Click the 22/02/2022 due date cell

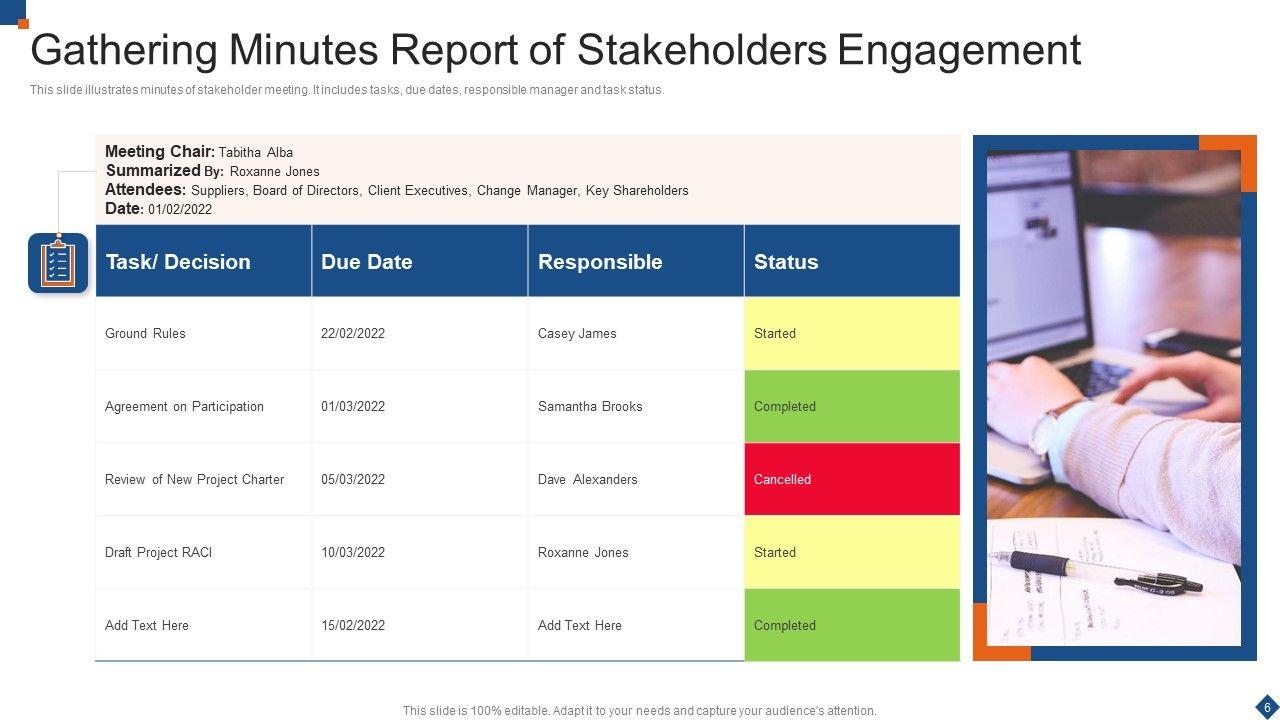click(353, 334)
